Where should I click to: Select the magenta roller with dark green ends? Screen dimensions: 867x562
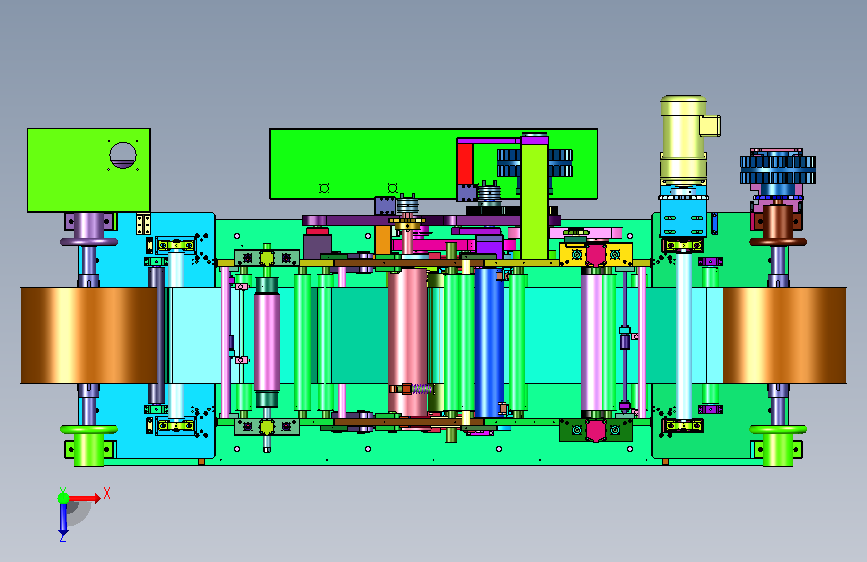click(267, 343)
